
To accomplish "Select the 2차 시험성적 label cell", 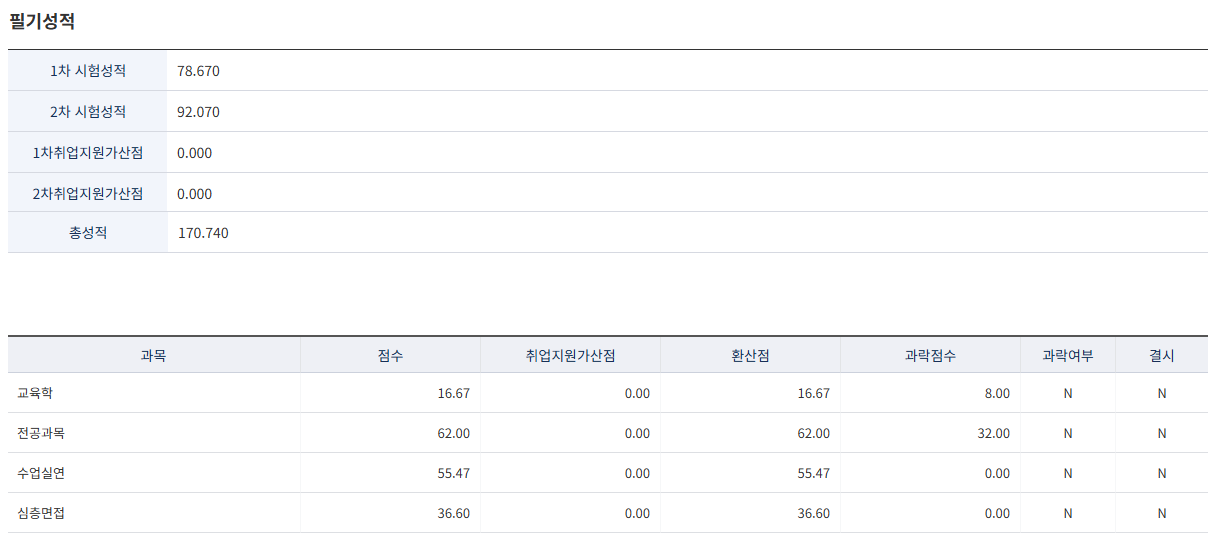I will pos(88,112).
